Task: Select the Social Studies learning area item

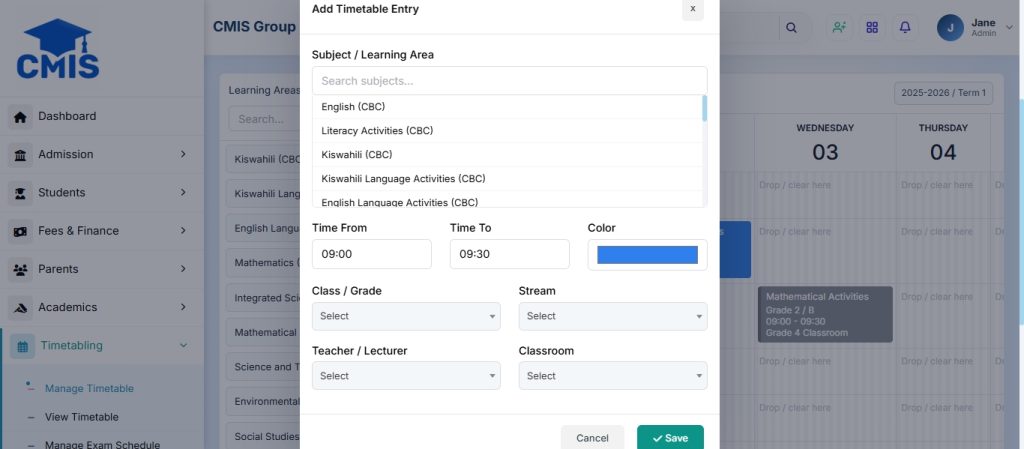Action: click(x=263, y=436)
